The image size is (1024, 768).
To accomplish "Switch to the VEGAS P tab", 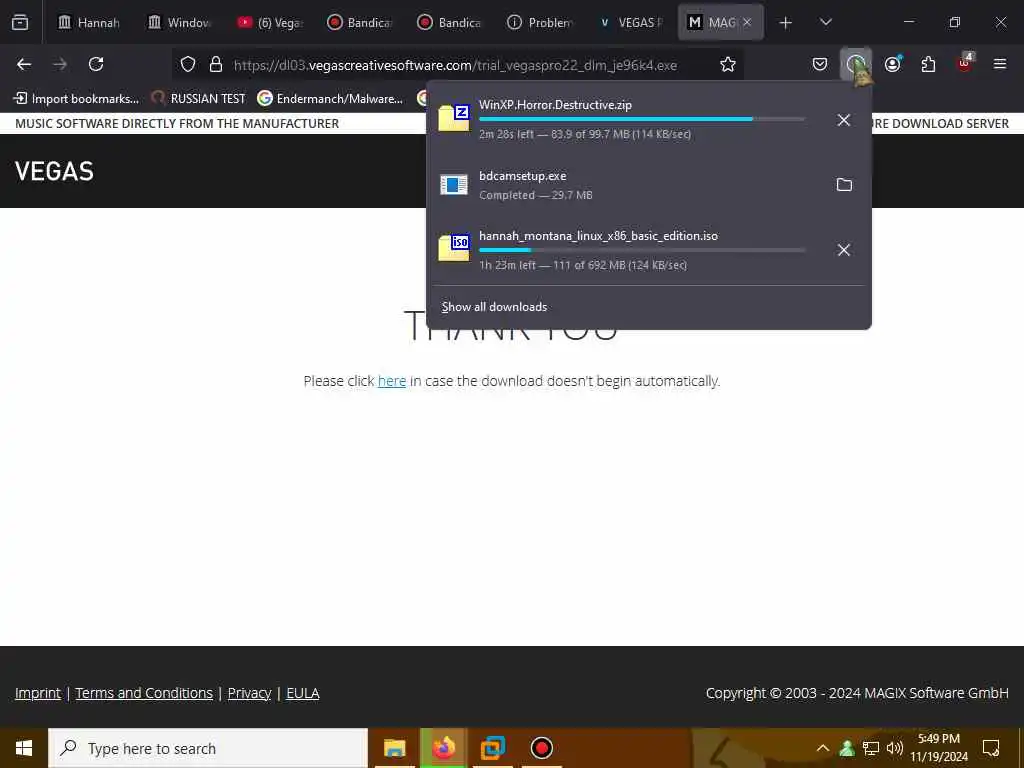I will point(630,22).
